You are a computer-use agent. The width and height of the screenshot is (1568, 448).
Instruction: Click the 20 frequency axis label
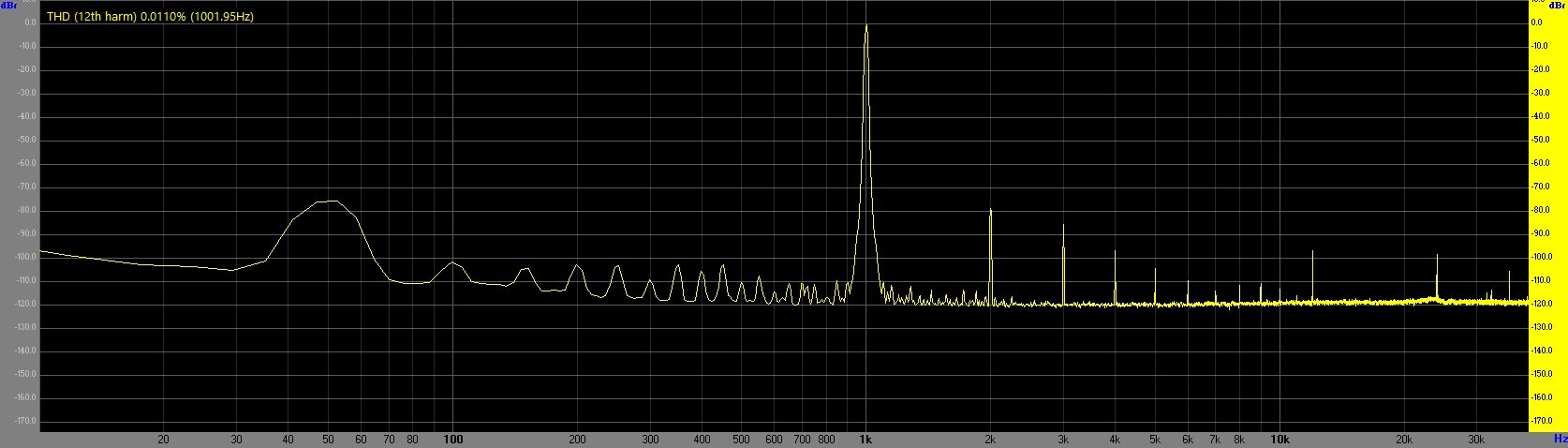[x=164, y=439]
